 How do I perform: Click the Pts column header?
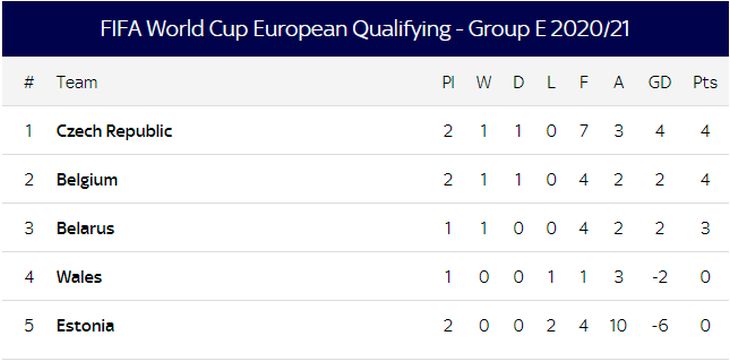(x=705, y=83)
